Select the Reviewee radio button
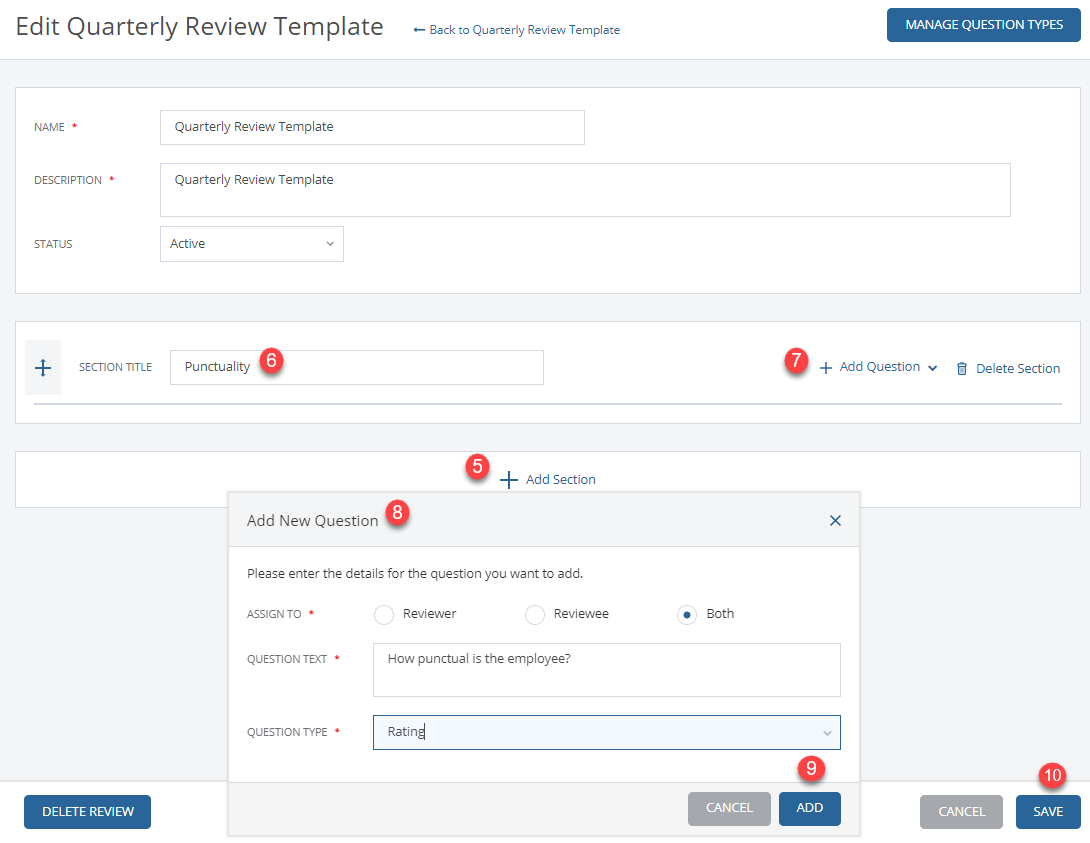Screen dimensions: 1090x843 point(534,614)
